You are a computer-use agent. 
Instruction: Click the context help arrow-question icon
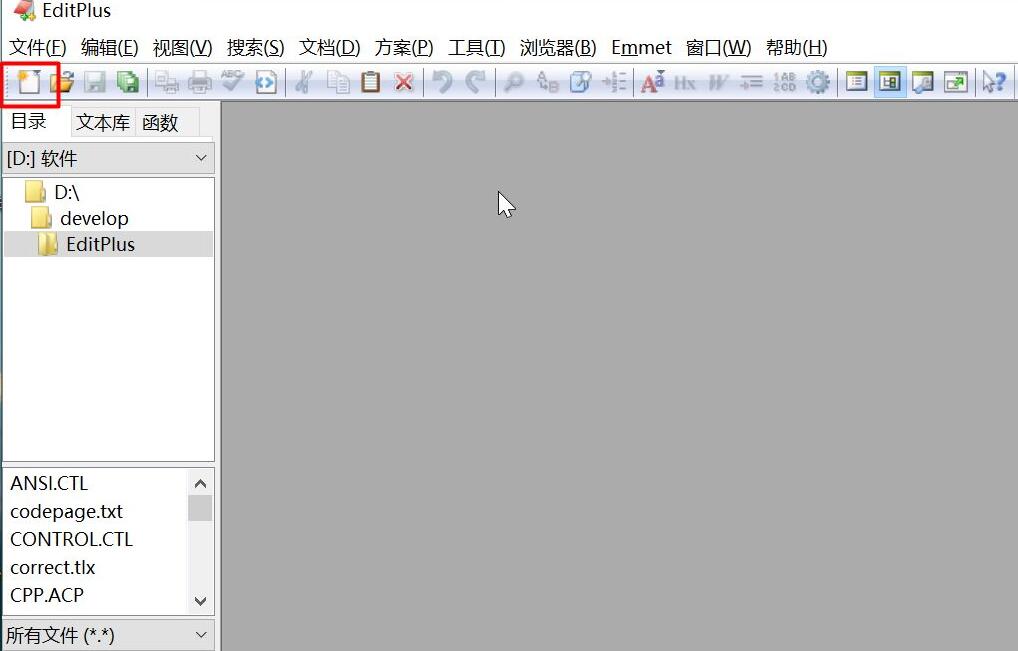[x=994, y=82]
